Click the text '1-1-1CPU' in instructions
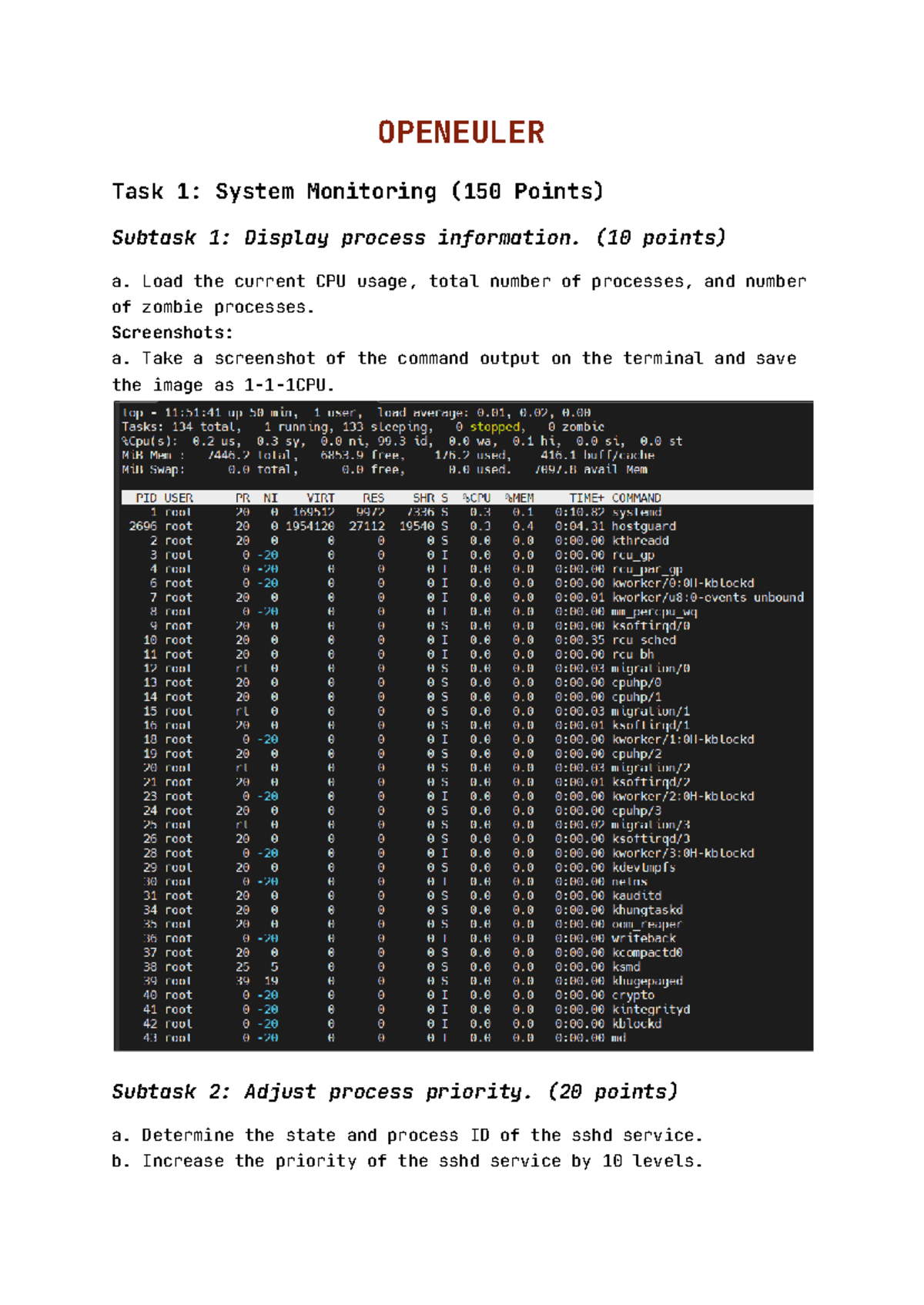The height and width of the screenshot is (1305, 924). pos(285,385)
